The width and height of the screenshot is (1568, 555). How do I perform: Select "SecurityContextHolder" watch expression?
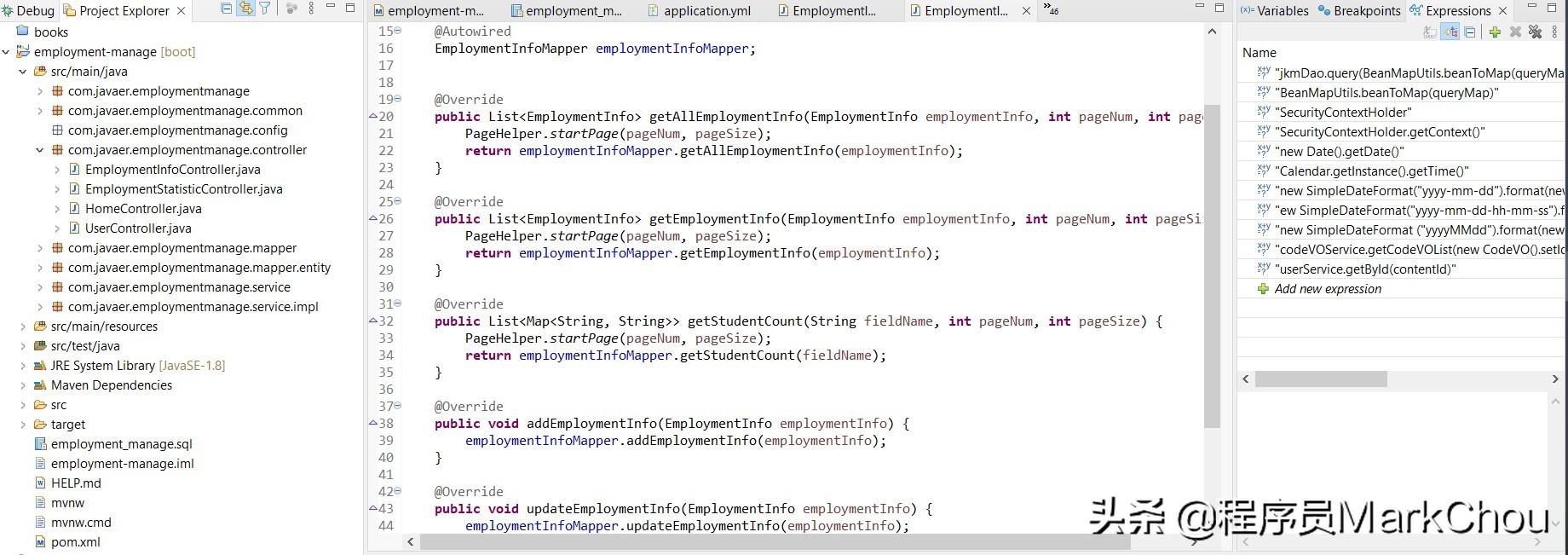click(1402, 113)
